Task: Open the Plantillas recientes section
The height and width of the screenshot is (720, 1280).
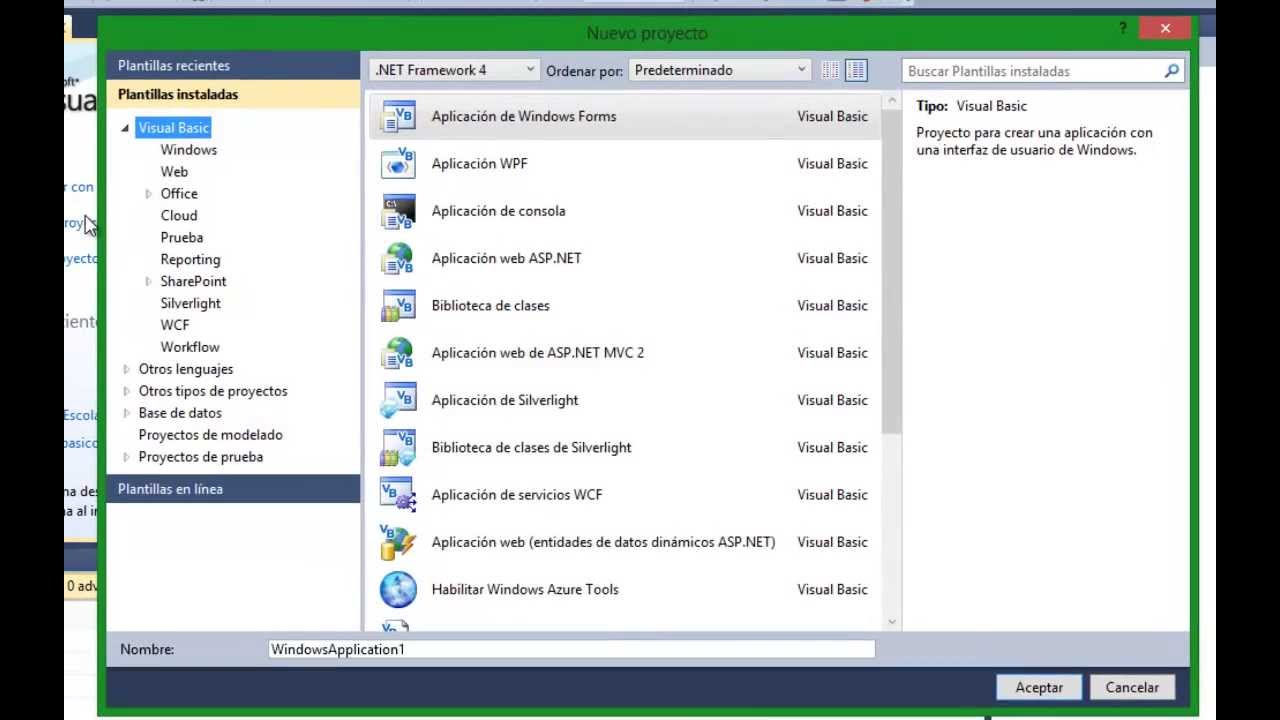Action: 233,66
